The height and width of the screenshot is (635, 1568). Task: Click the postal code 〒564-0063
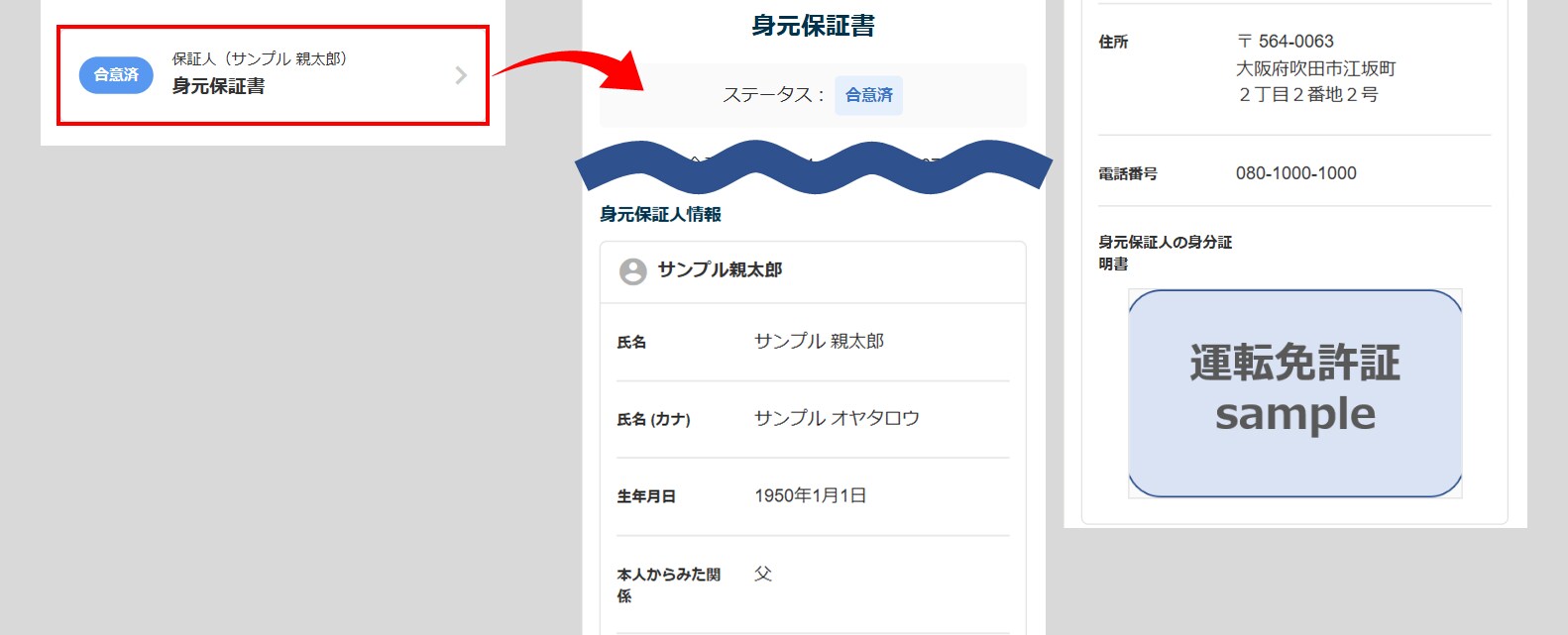click(x=1286, y=42)
